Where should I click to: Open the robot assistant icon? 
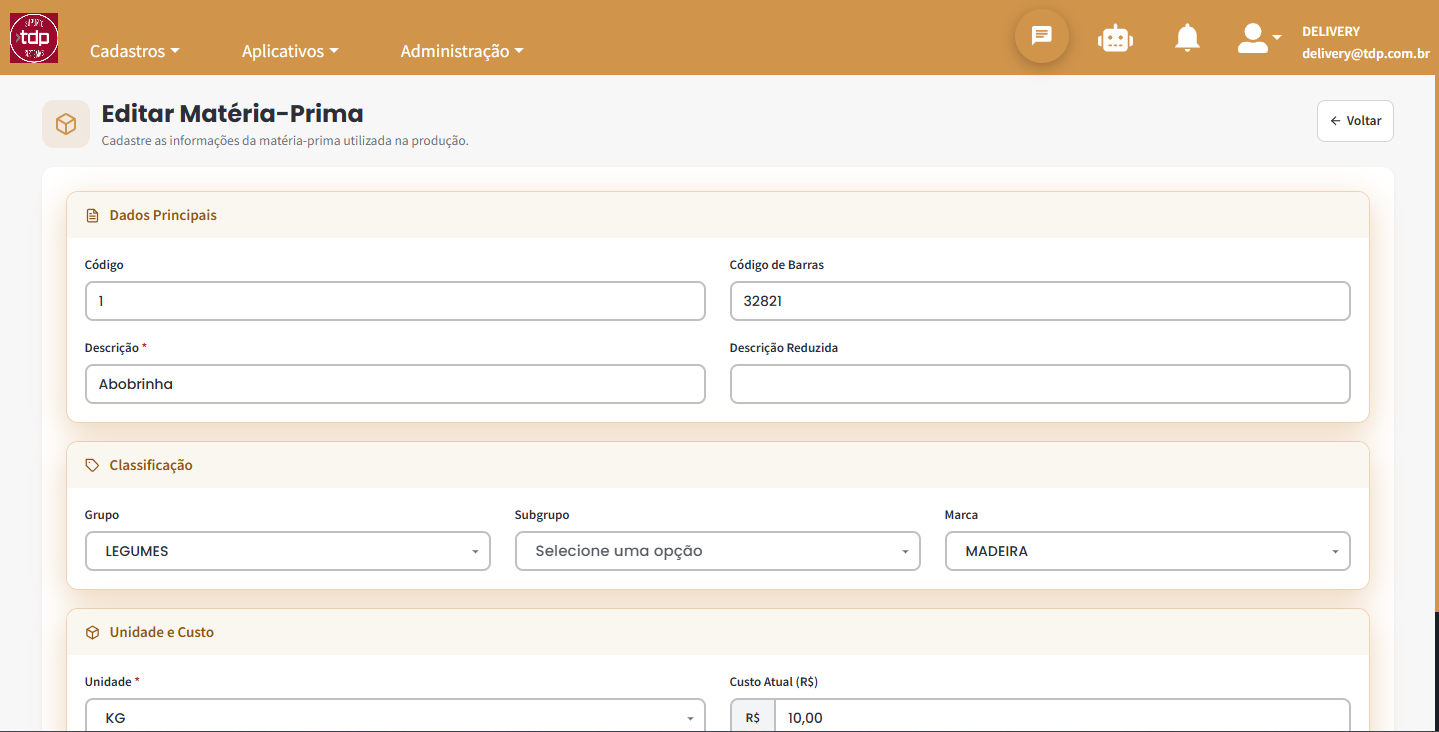pyautogui.click(x=1115, y=38)
